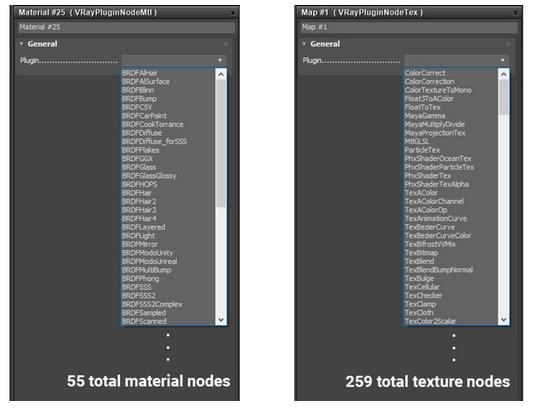Click the Map #1 name field
The image size is (535, 408).
point(409,27)
